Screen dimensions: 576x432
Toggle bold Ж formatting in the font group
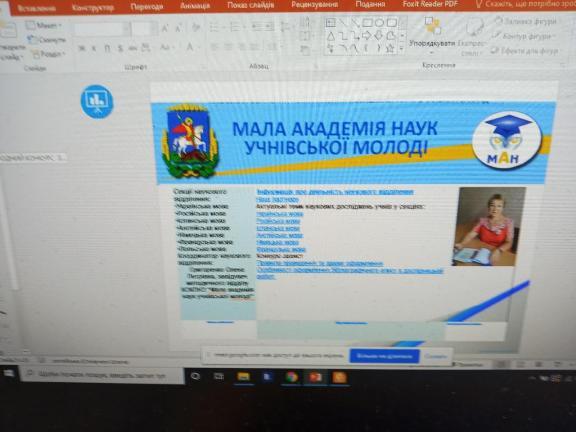82,48
